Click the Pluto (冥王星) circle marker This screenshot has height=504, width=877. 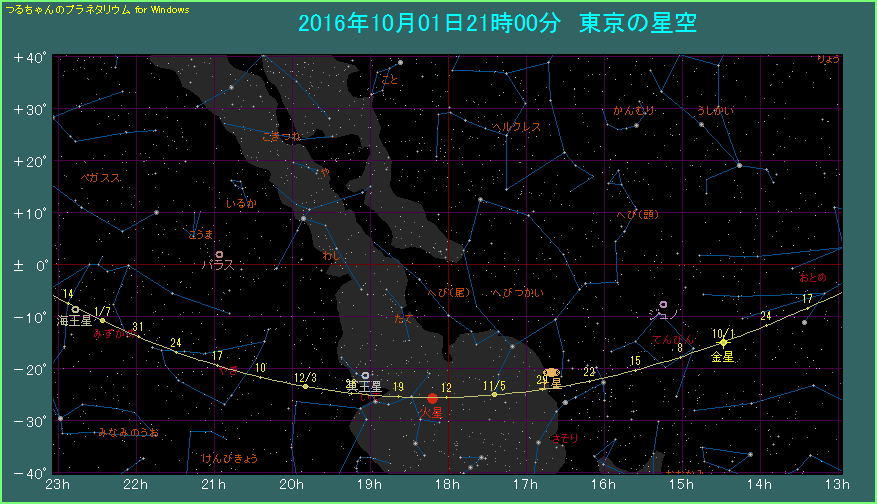(x=365, y=376)
